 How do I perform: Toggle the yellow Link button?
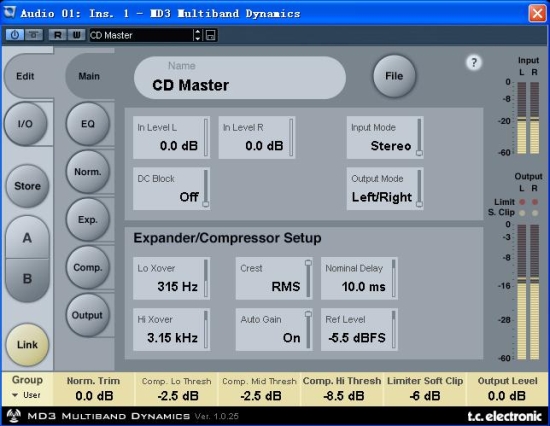[x=27, y=345]
